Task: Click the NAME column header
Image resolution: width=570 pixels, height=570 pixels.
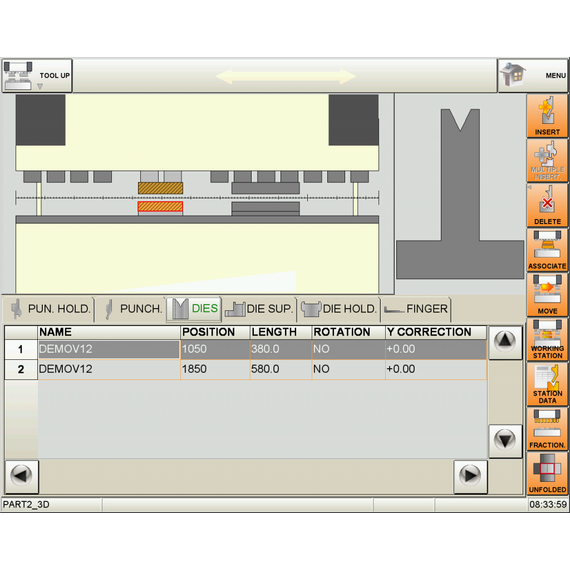Action: tap(109, 332)
